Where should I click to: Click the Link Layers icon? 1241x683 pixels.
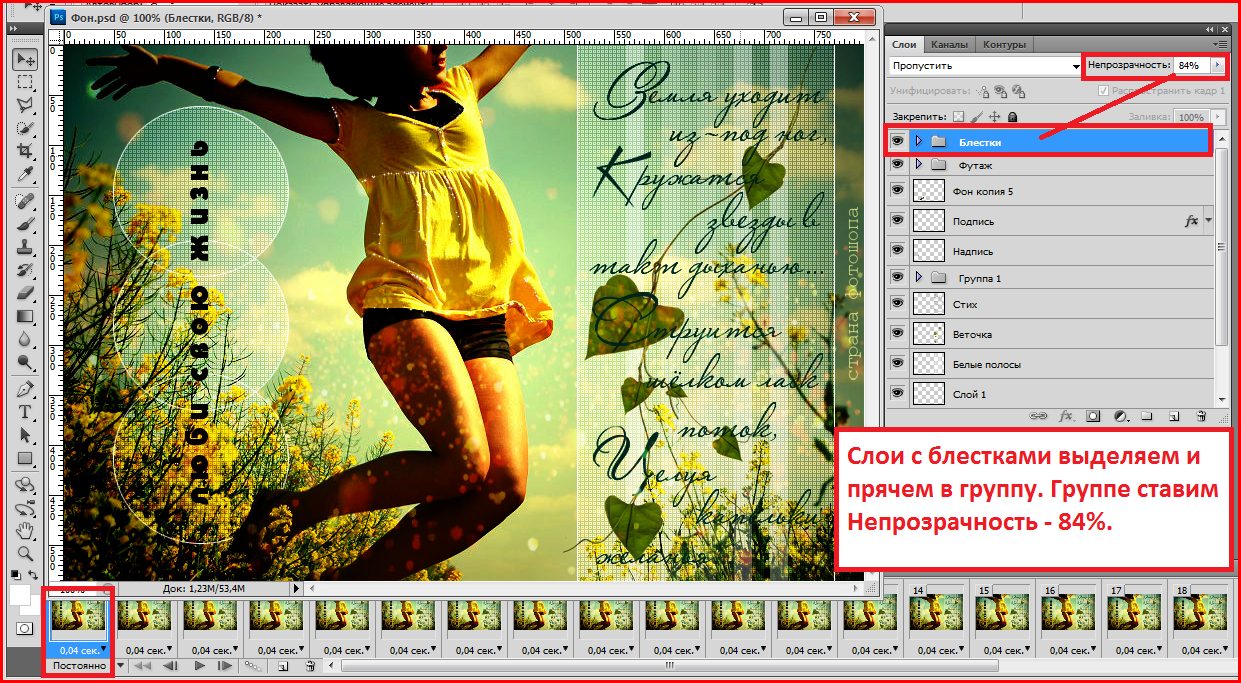point(1039,416)
